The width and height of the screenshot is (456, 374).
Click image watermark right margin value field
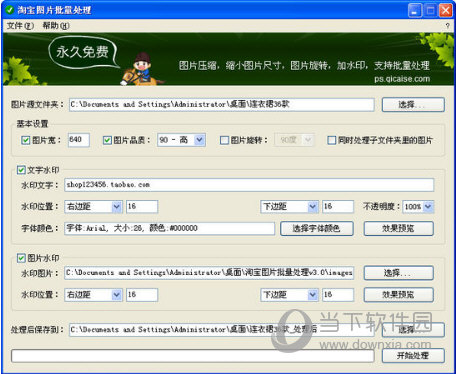pos(142,295)
